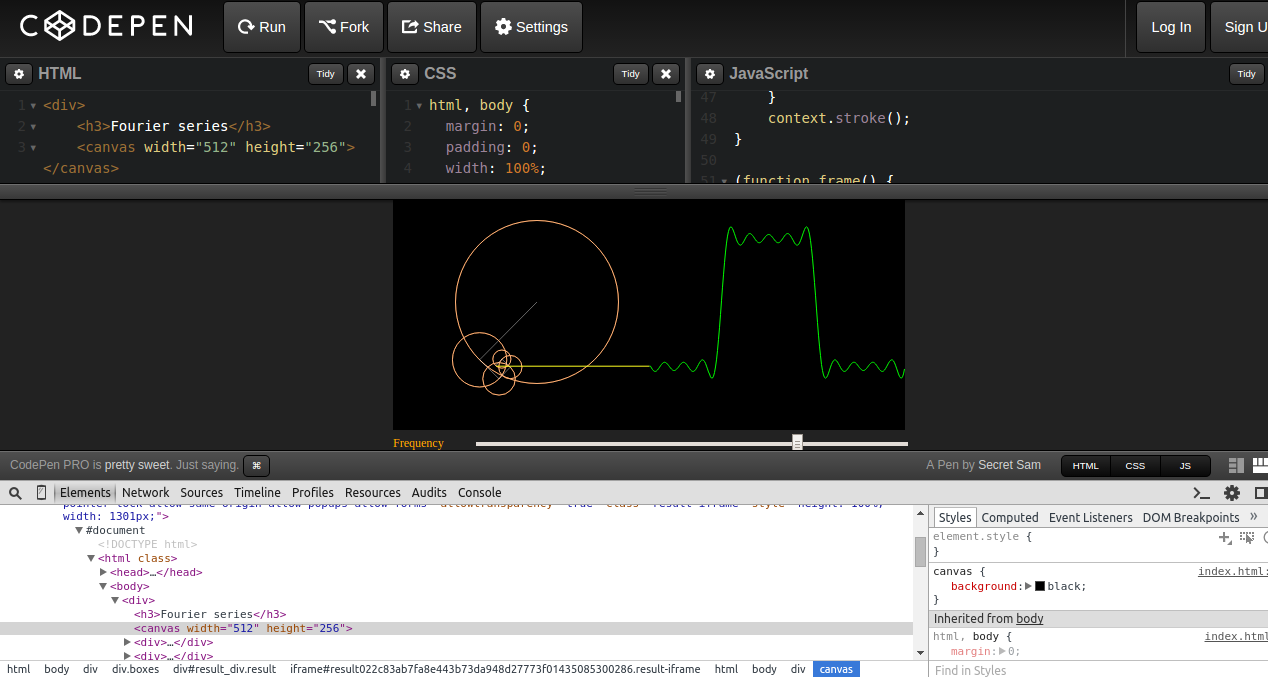Click the DevTools inspect element magnifier icon
The width and height of the screenshot is (1268, 677).
(16, 492)
